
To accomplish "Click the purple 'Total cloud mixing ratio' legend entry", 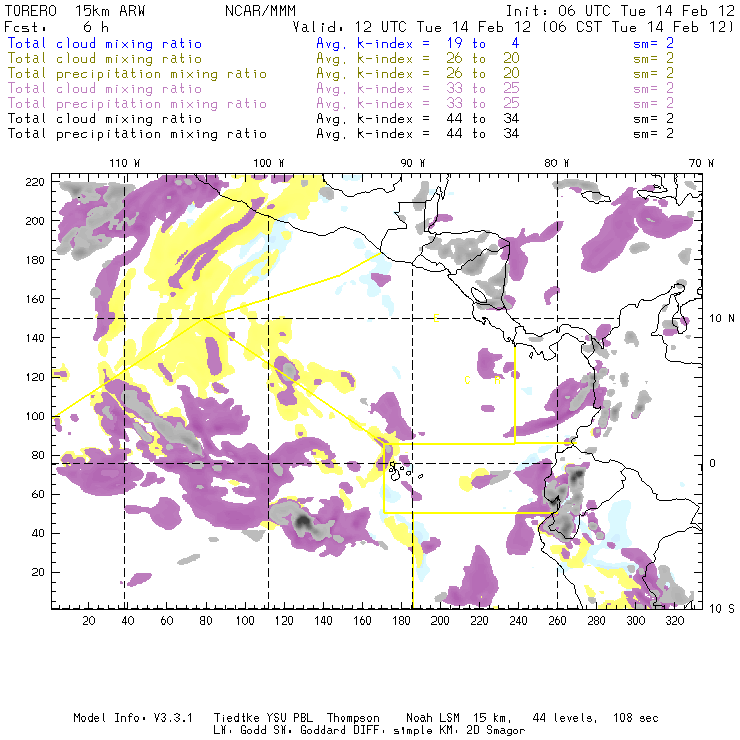I will tap(105, 89).
